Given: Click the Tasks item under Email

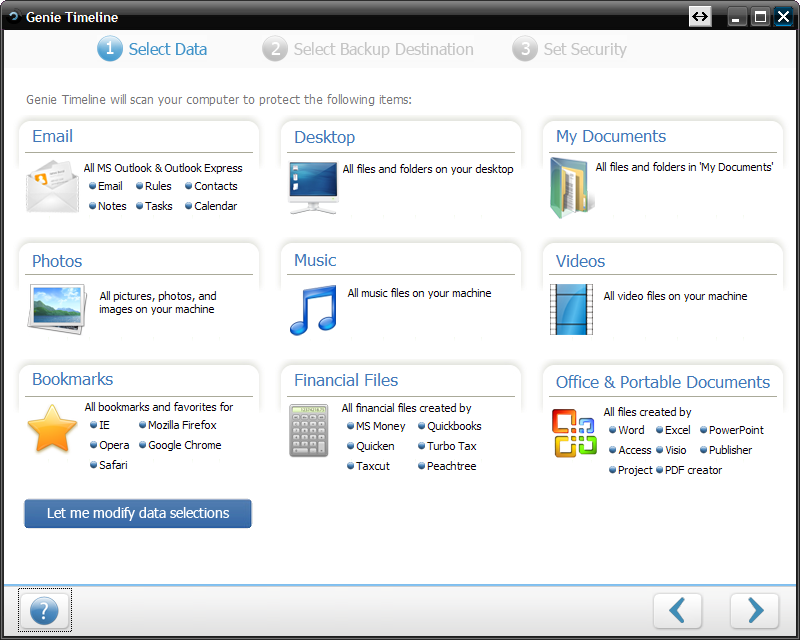Looking at the screenshot, I should point(154,206).
